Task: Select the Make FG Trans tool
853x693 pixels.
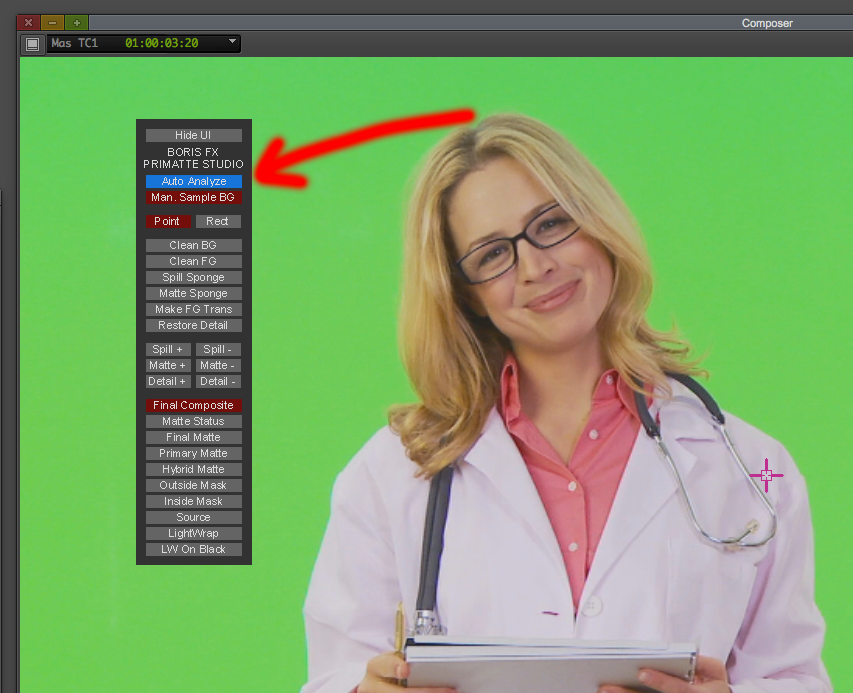Action: 193,309
